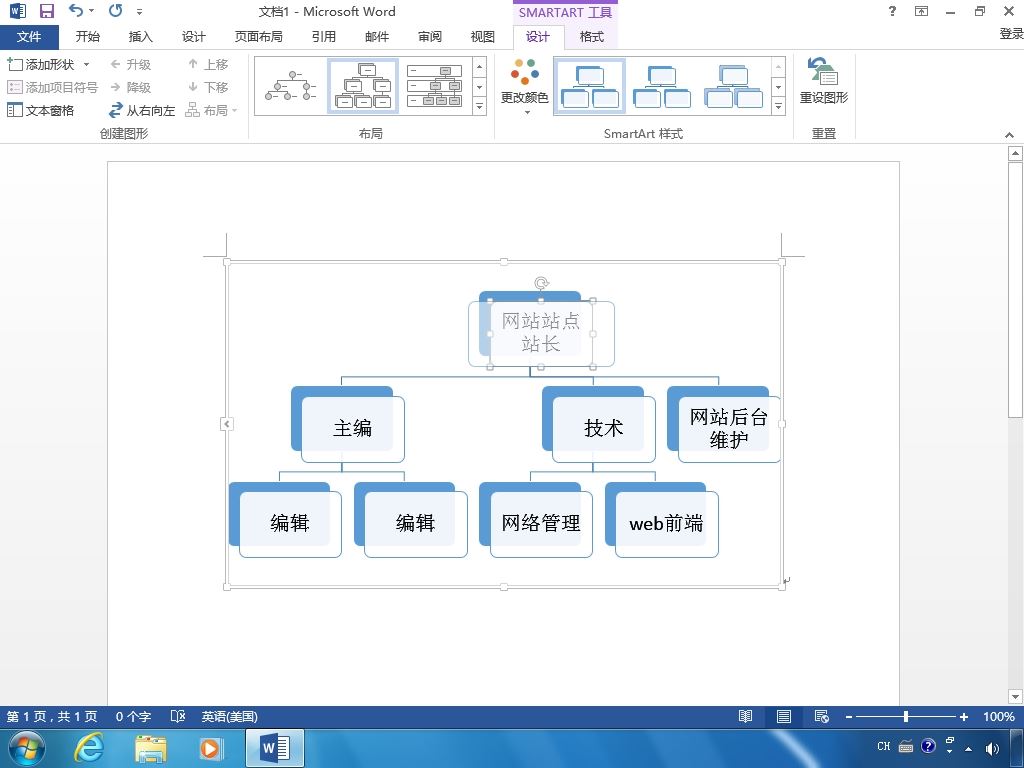Image resolution: width=1024 pixels, height=768 pixels.
Task: Select the 网络管理 shape
Action: [541, 523]
